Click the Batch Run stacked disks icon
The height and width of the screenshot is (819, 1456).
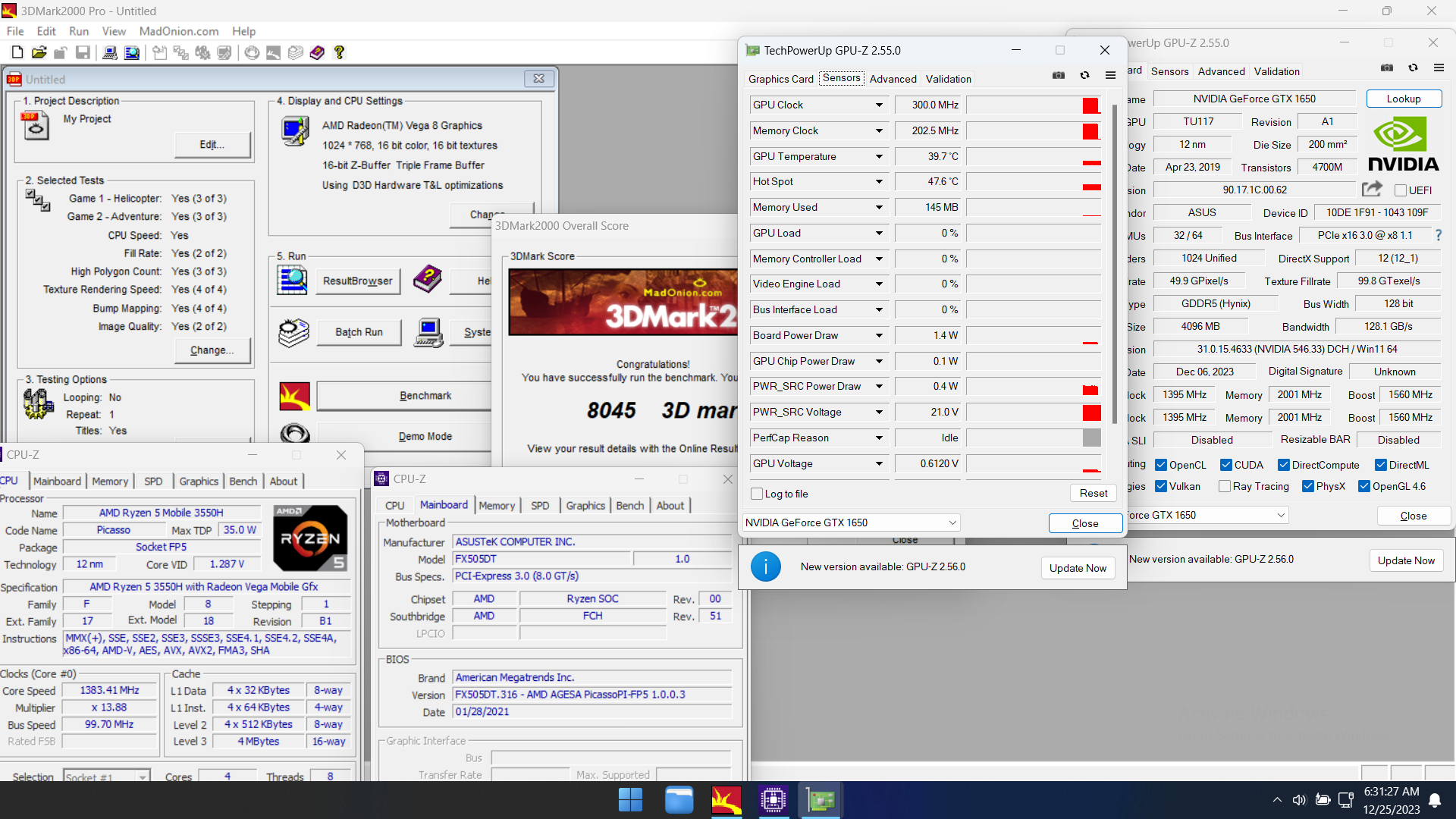[x=293, y=333]
